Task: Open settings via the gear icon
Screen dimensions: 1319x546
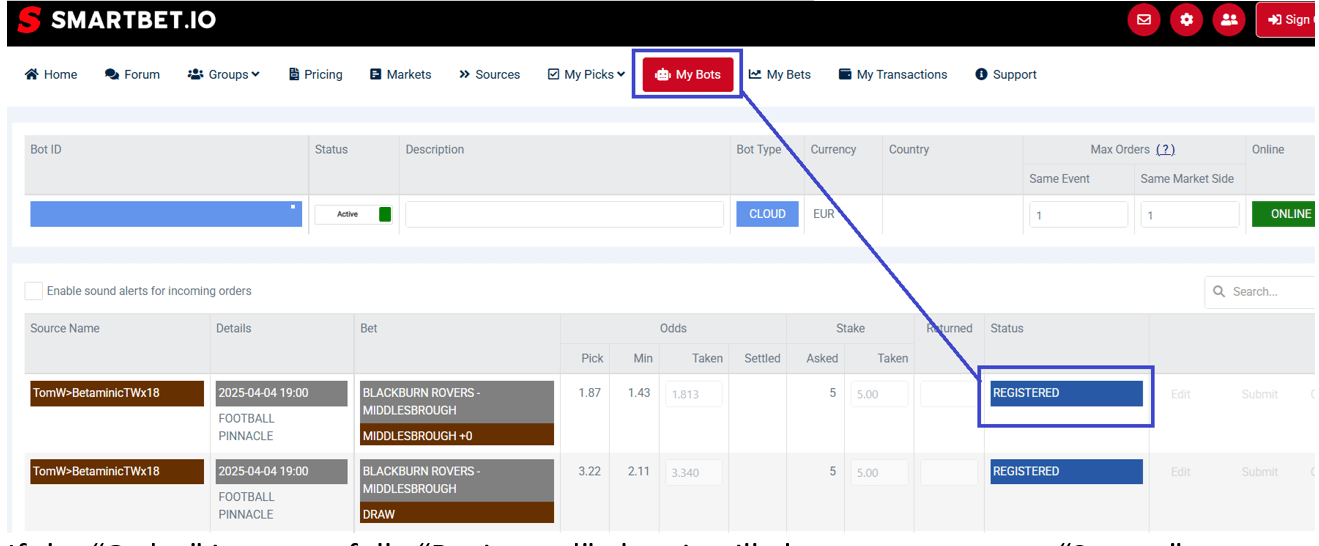Action: [x=1186, y=19]
